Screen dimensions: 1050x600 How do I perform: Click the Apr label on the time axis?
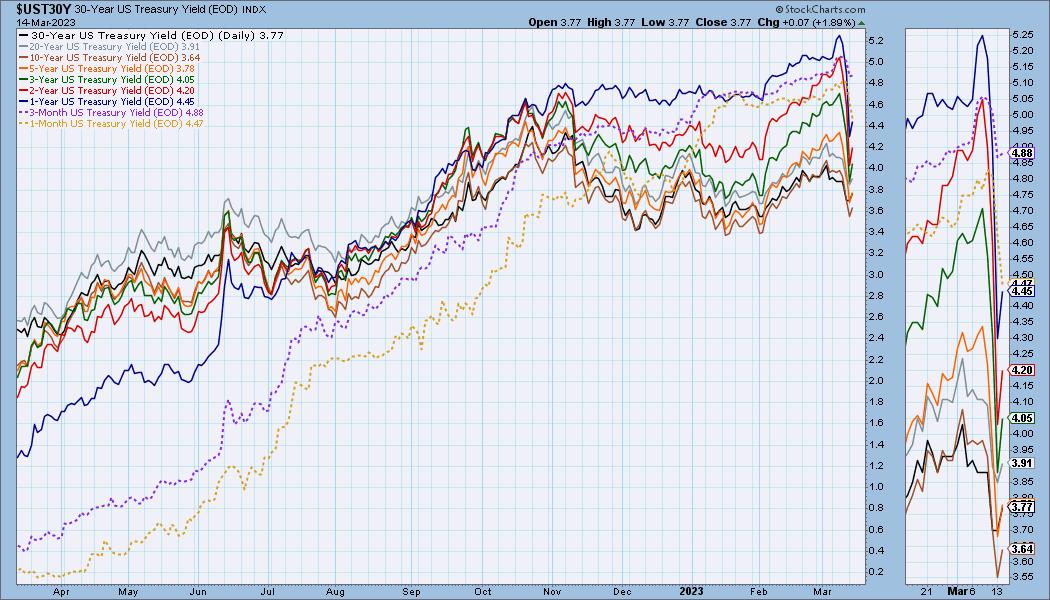(61, 591)
